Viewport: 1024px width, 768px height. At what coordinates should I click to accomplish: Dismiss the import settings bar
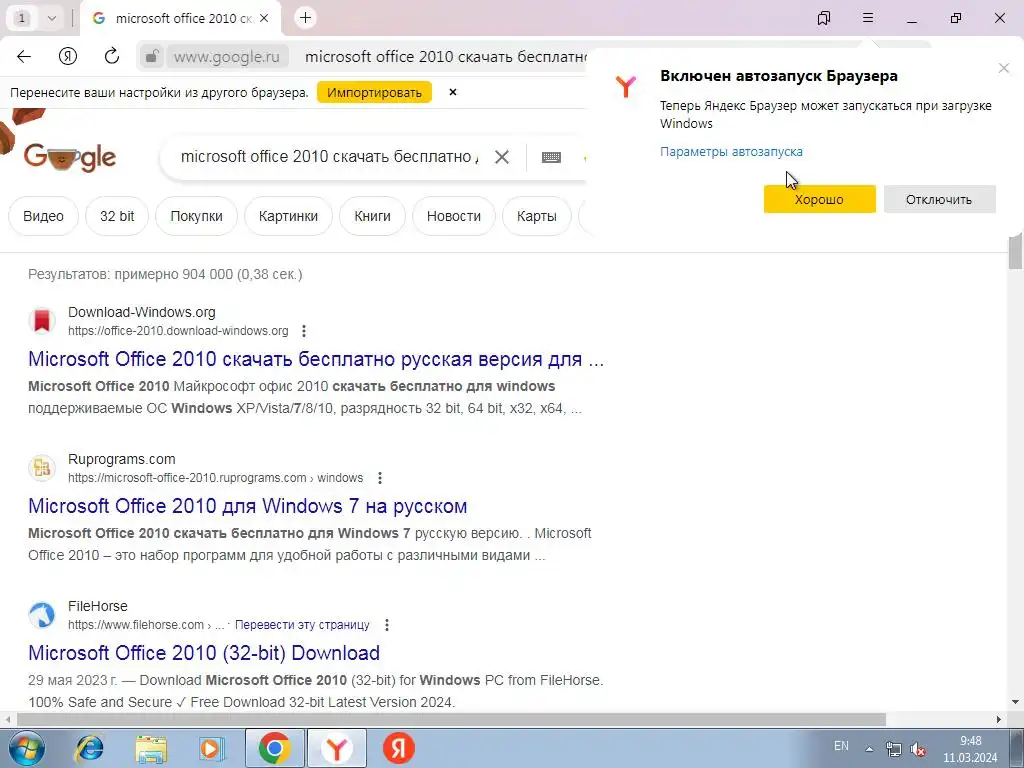[453, 92]
